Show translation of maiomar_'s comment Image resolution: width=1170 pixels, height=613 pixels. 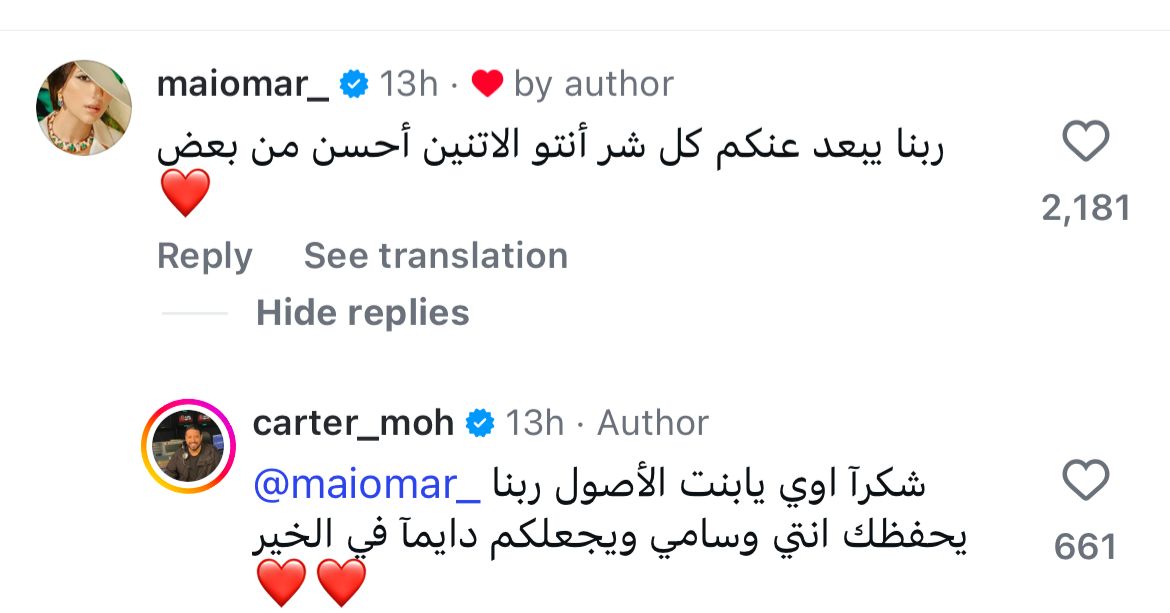click(x=435, y=256)
